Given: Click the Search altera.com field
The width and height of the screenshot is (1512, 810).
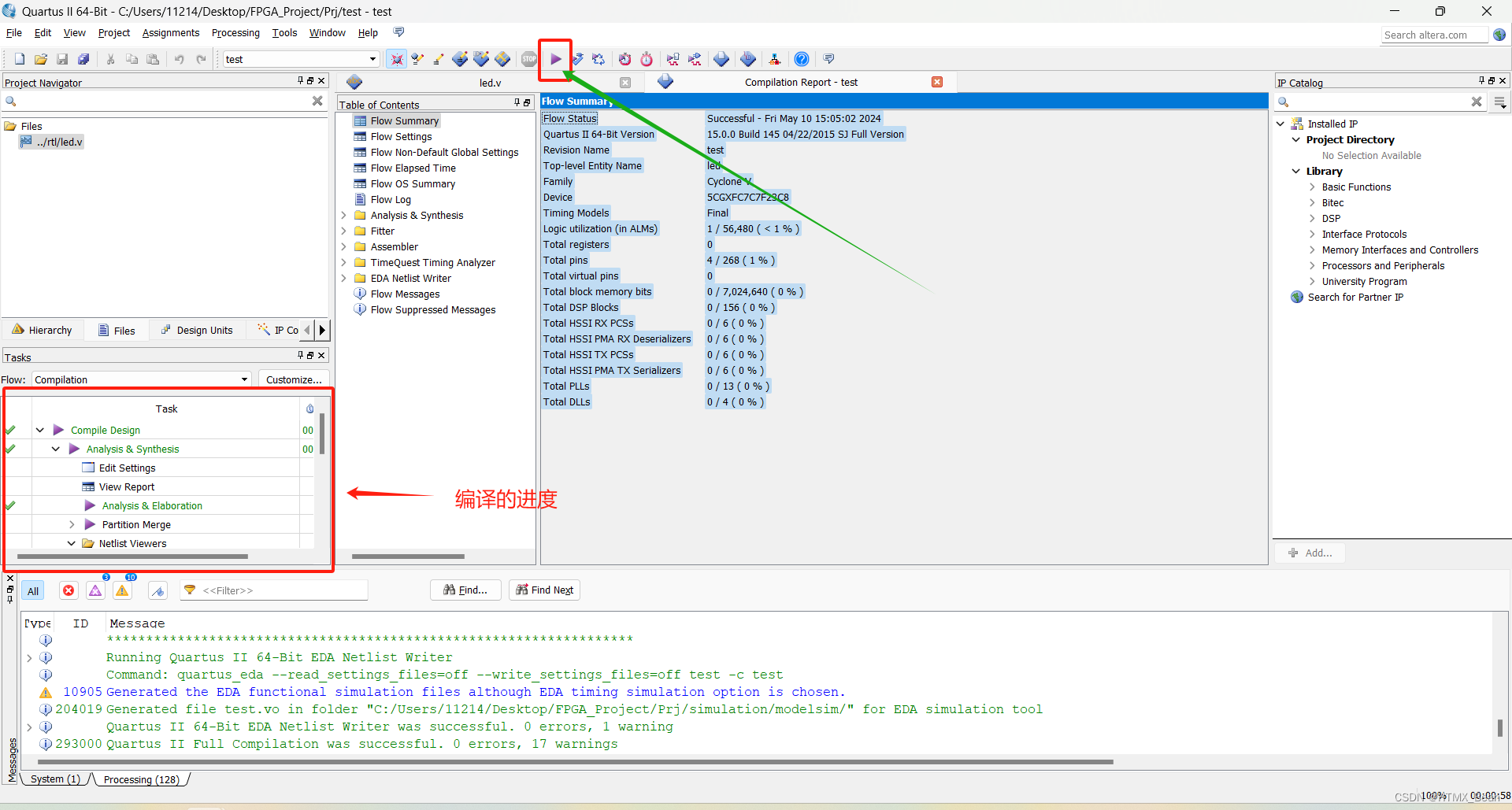Looking at the screenshot, I should pyautogui.click(x=1434, y=35).
